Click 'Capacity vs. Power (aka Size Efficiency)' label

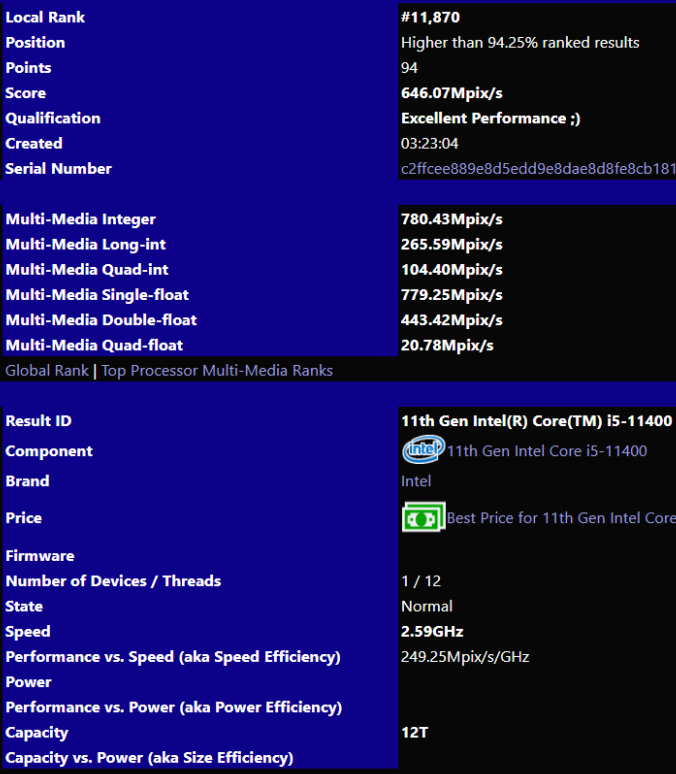tap(149, 758)
